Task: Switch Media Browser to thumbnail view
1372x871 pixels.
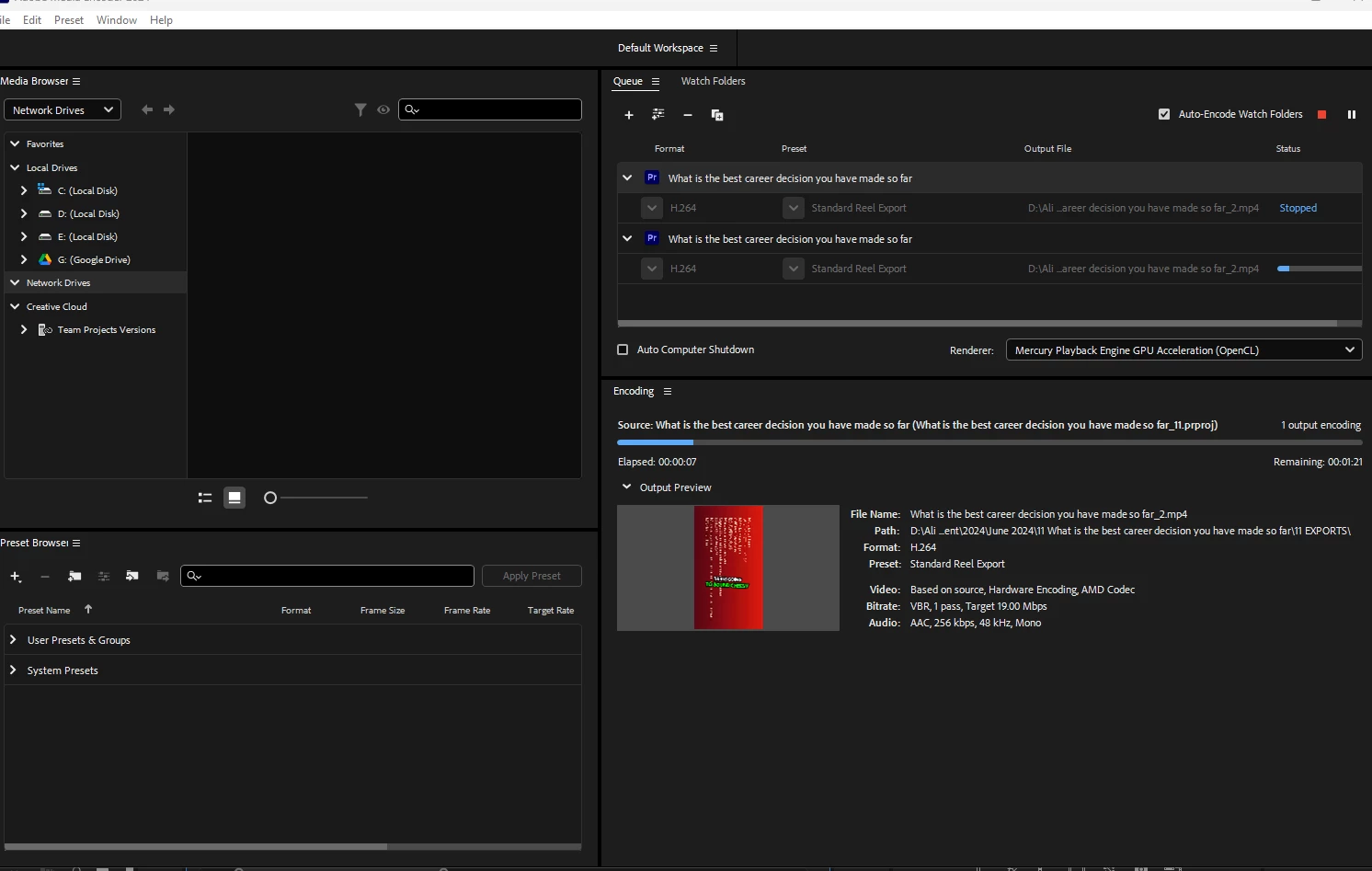Action: pos(234,498)
